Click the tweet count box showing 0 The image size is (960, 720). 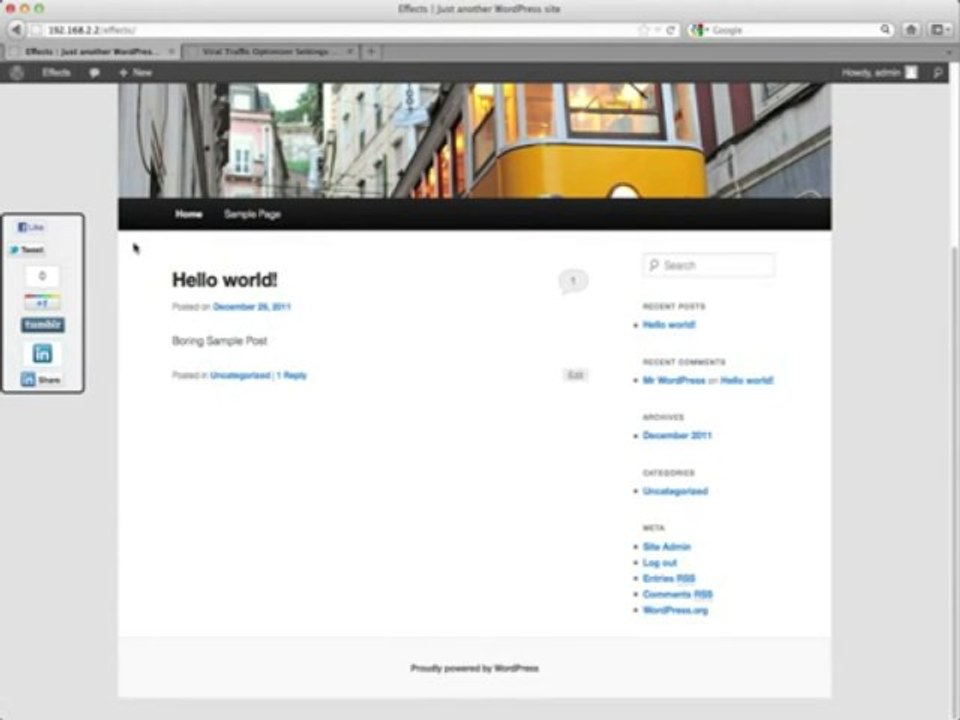(x=42, y=276)
